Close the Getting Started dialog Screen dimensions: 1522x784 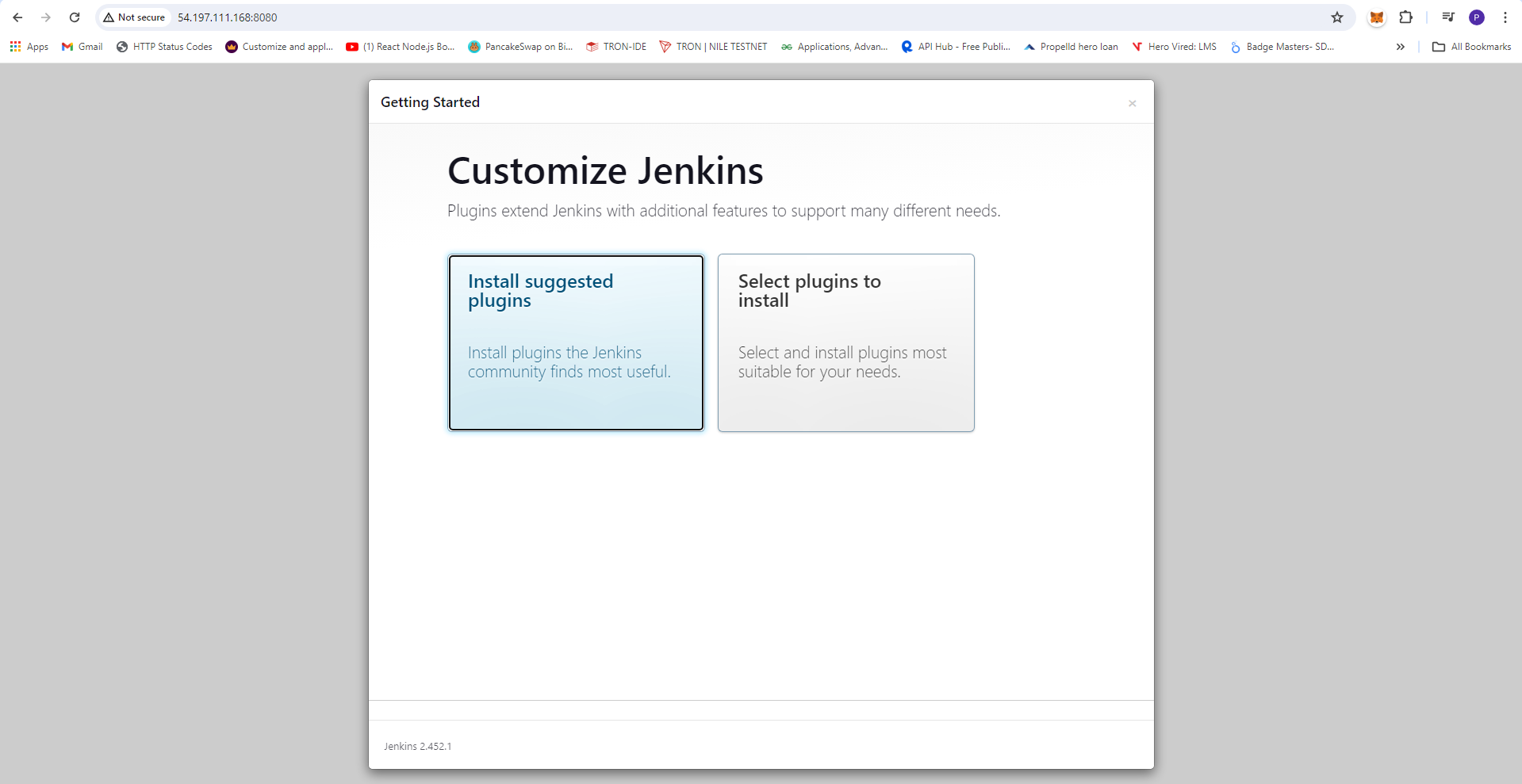point(1132,103)
